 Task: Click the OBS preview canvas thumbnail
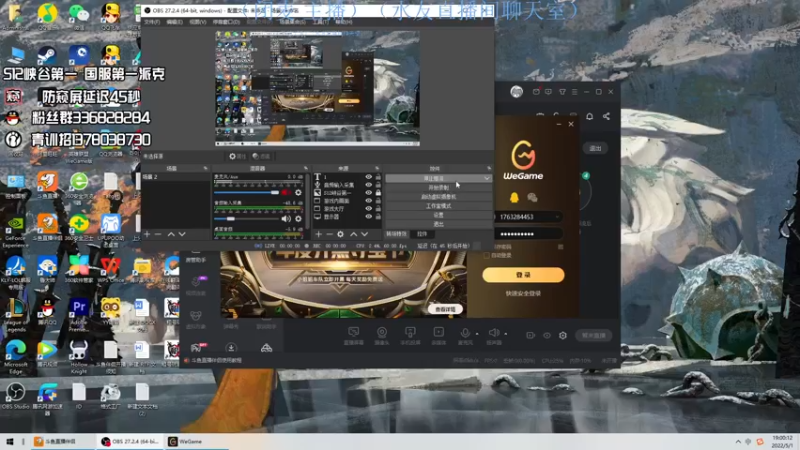click(x=317, y=88)
